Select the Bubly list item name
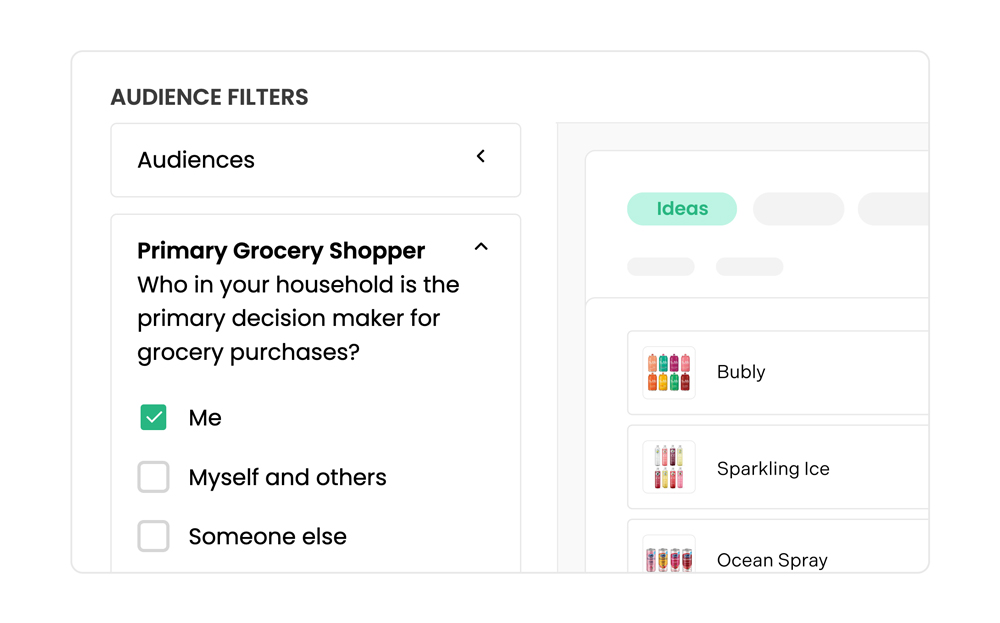 point(741,372)
